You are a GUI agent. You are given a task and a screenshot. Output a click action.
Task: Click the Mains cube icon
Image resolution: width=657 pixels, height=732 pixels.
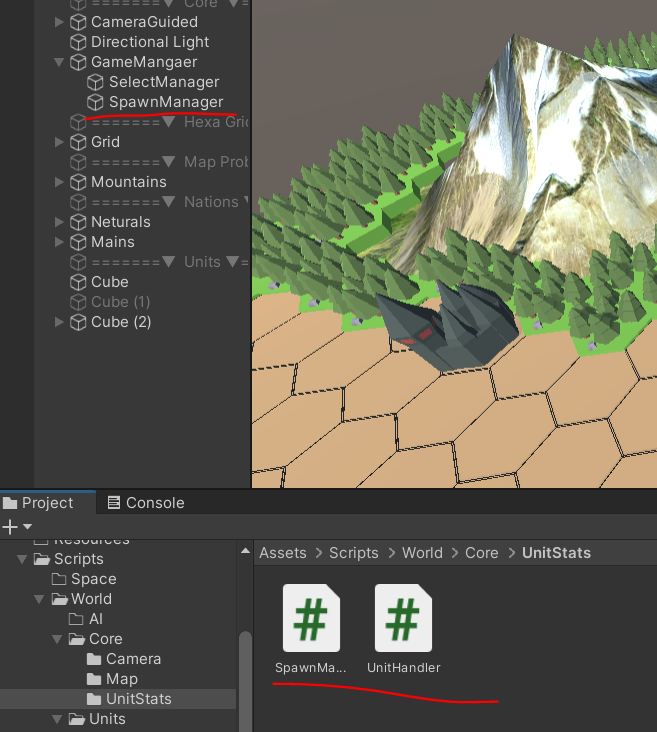click(x=78, y=242)
